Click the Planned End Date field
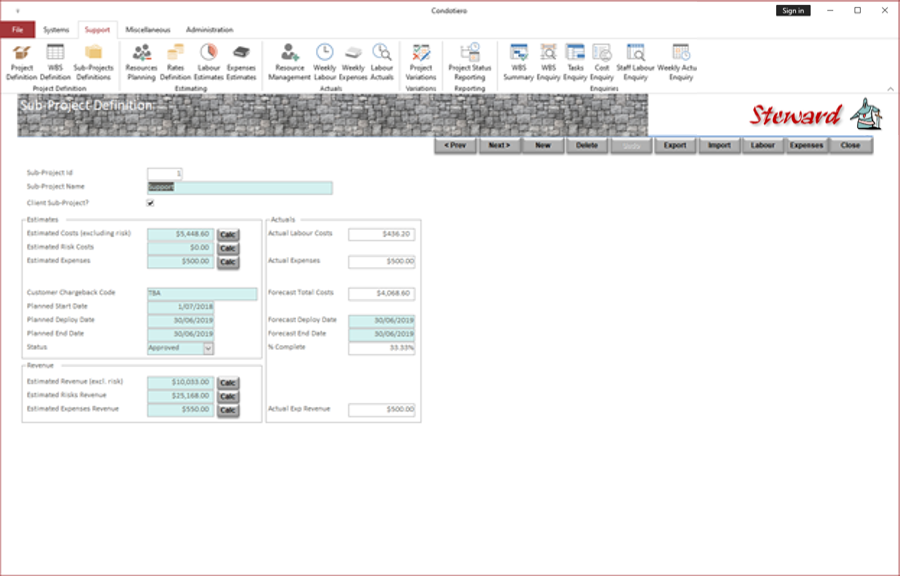This screenshot has height=576, width=900. coord(181,334)
